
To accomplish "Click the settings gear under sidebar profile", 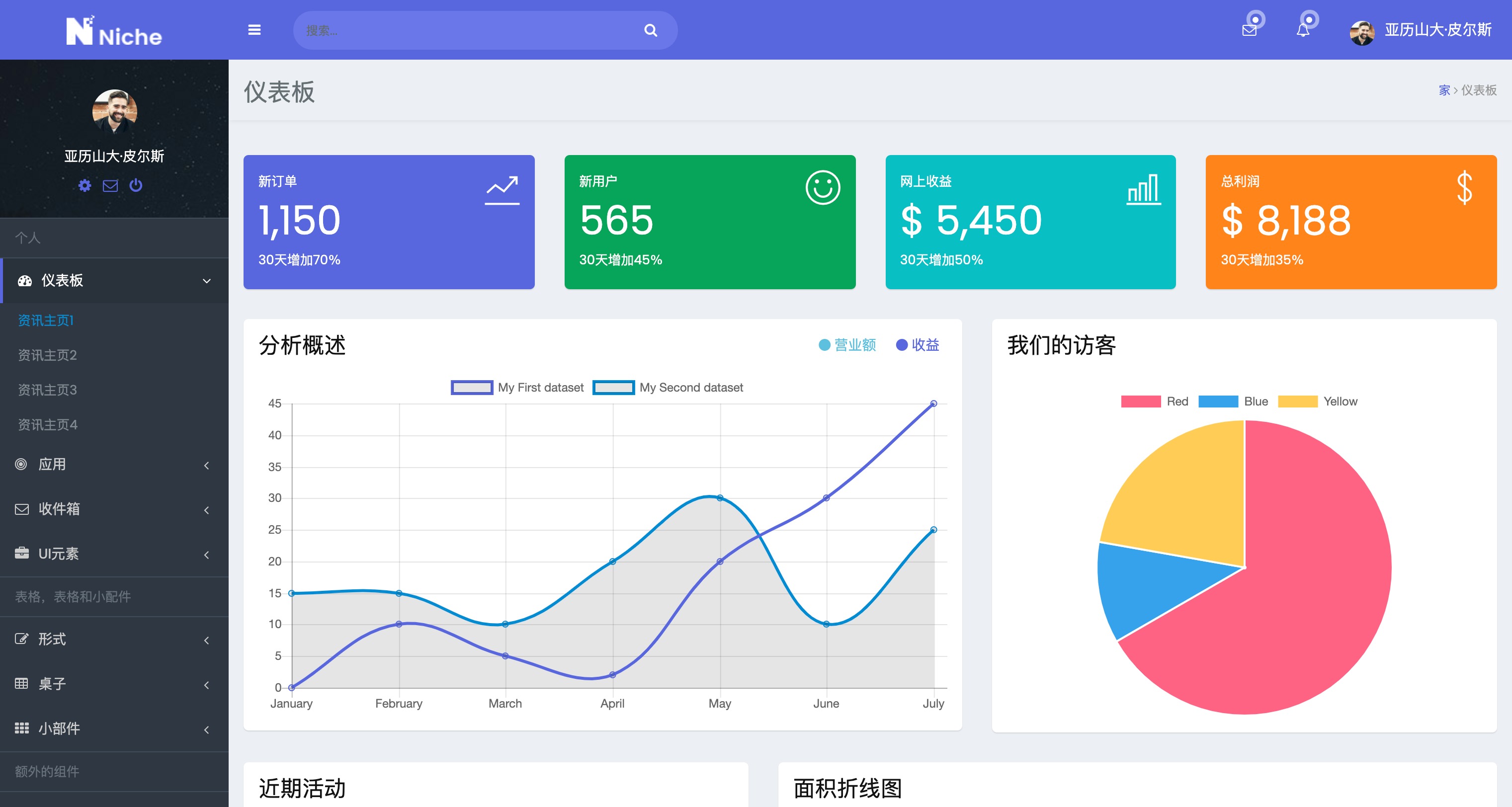I will [x=84, y=185].
